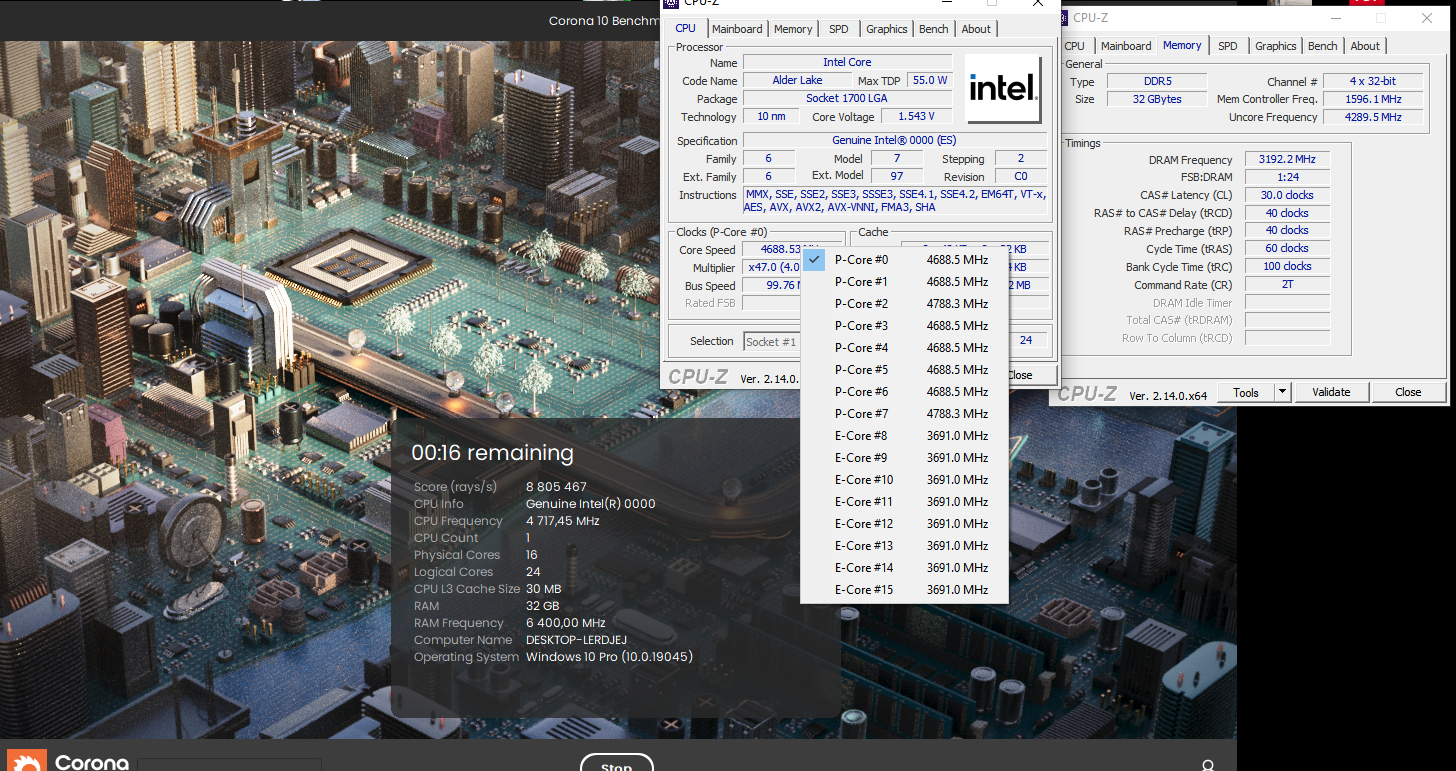This screenshot has height=771, width=1456.
Task: Select E-Core #12 menu entry
Action: 904,524
